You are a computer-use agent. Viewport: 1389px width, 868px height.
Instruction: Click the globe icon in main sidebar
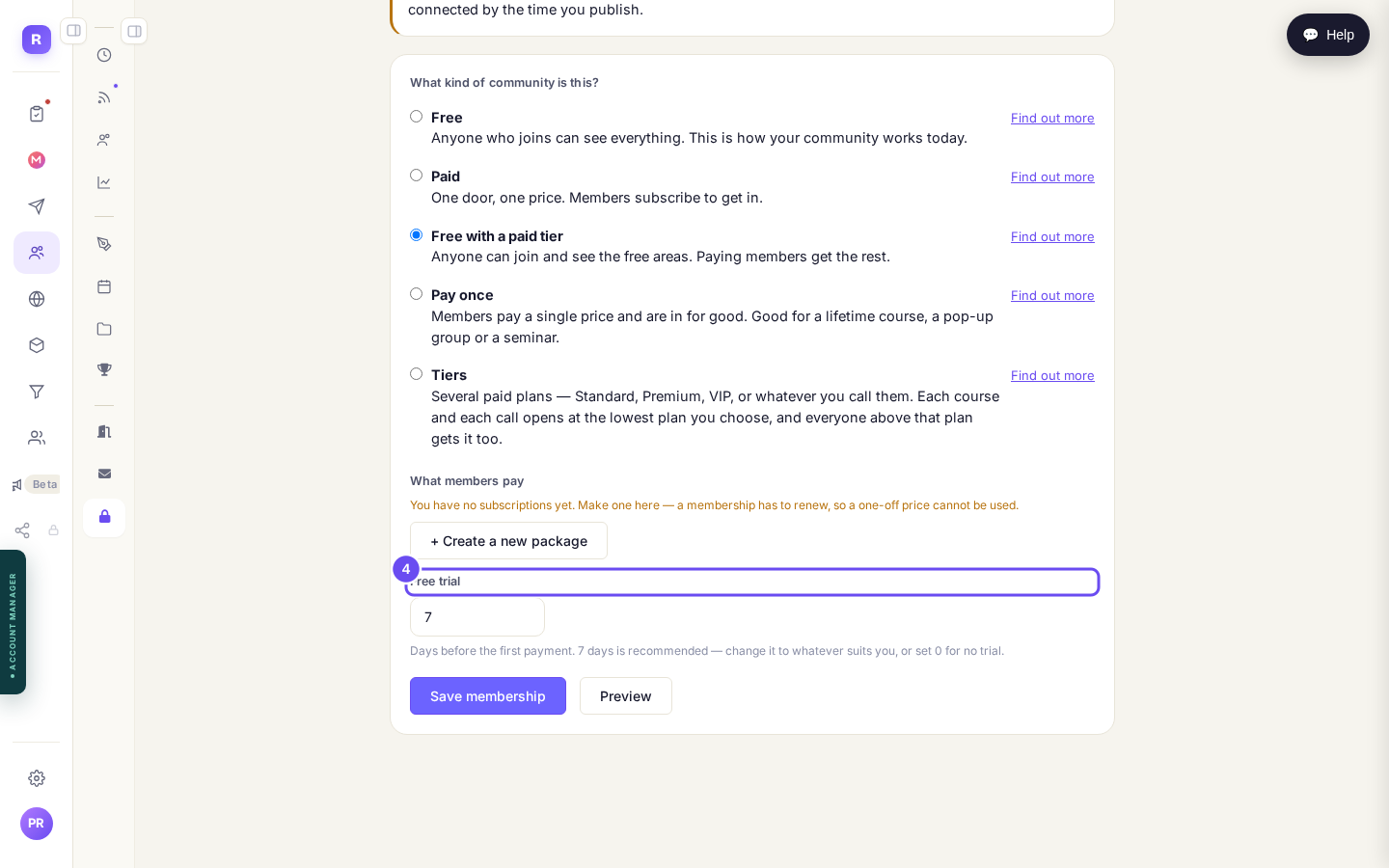(x=37, y=299)
